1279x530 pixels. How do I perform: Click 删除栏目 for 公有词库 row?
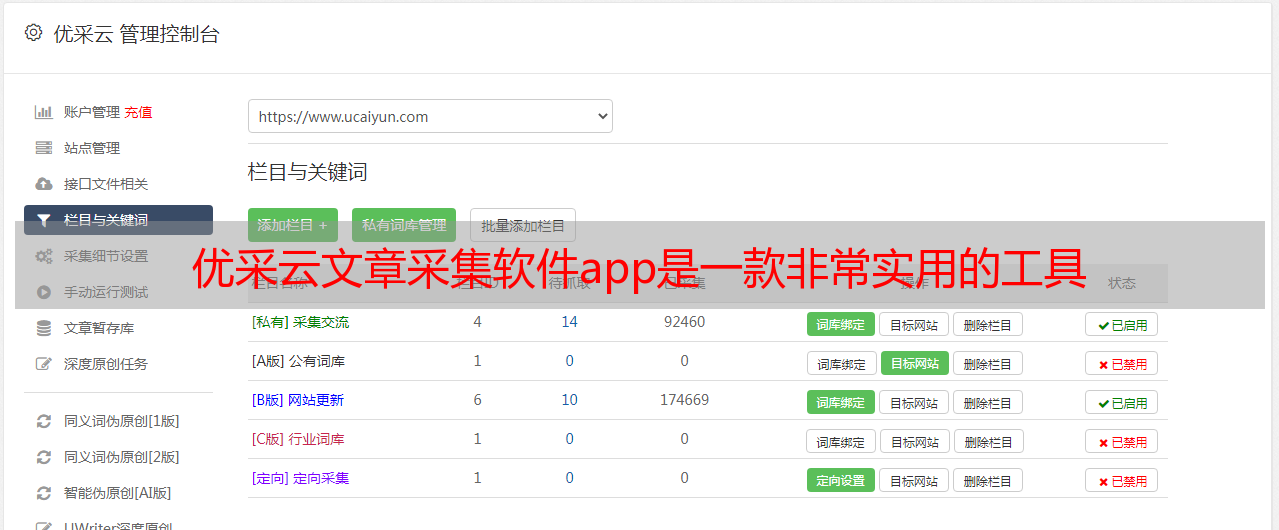tap(988, 363)
